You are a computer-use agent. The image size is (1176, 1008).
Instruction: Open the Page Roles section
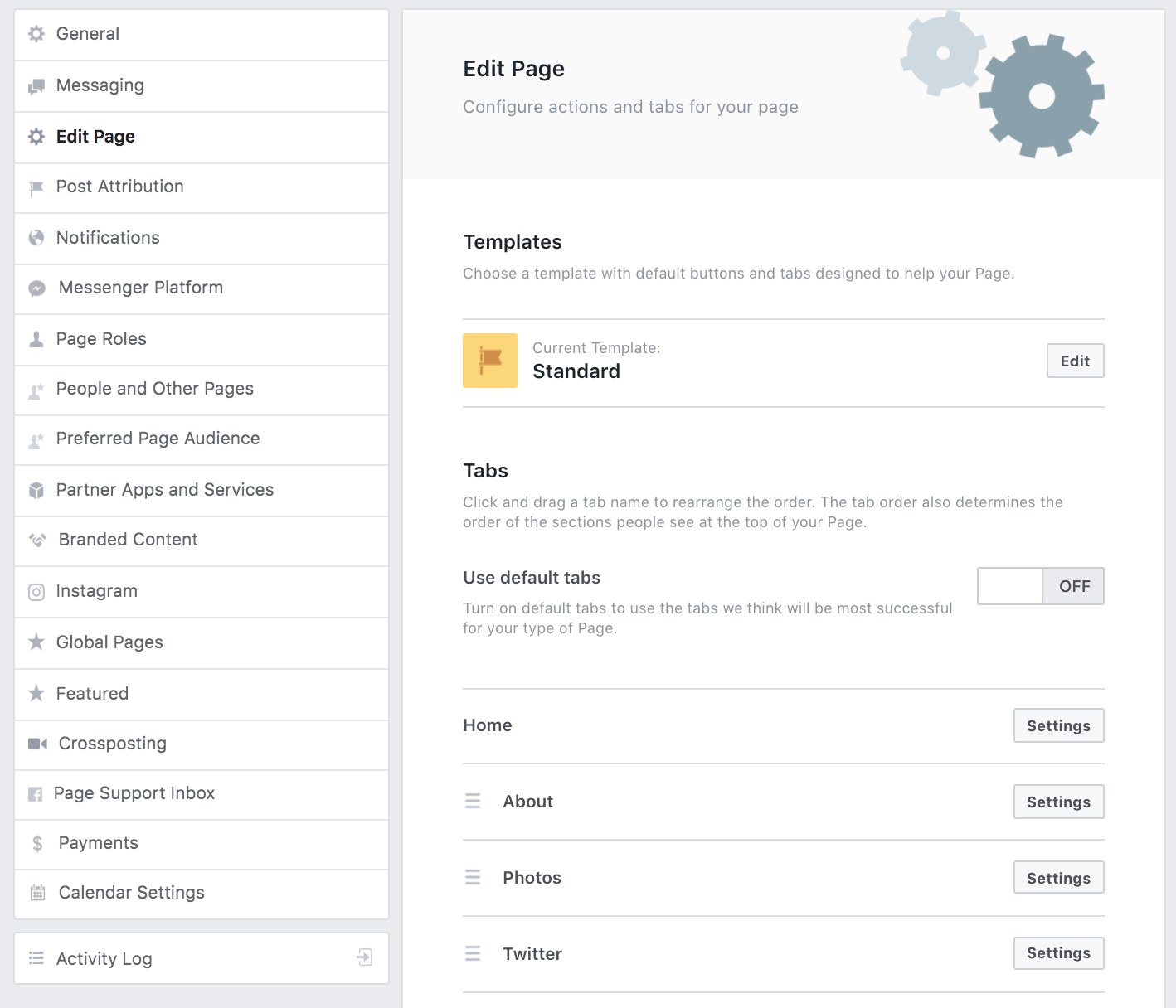click(x=101, y=339)
